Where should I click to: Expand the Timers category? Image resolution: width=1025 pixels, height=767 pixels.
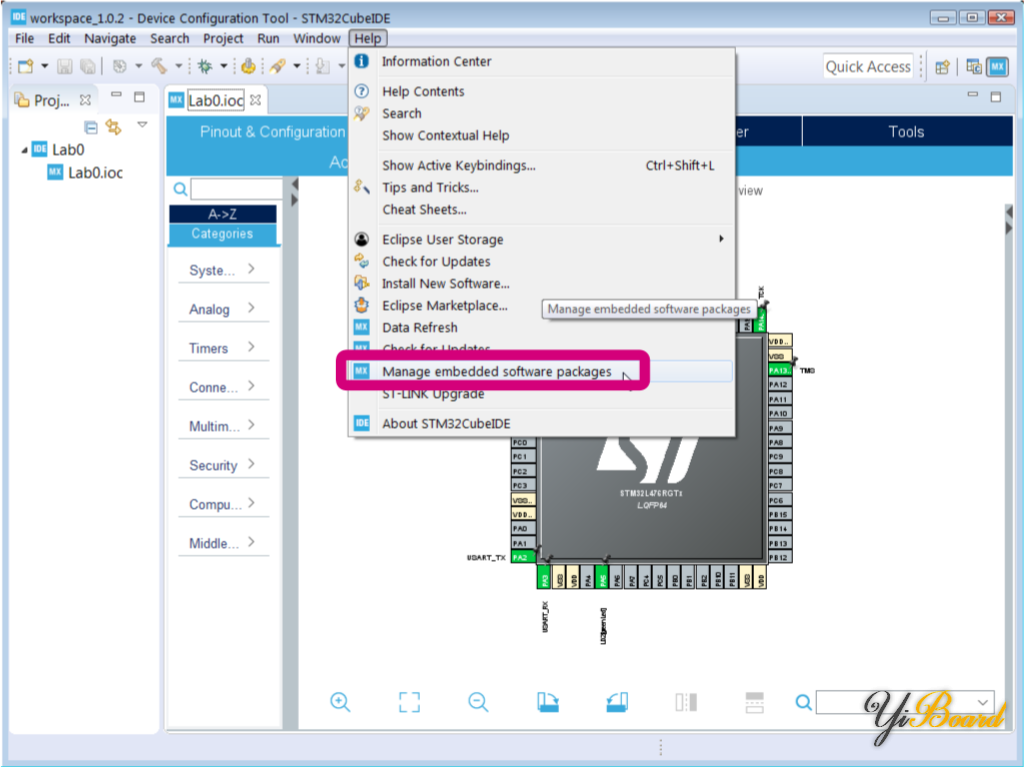click(222, 348)
